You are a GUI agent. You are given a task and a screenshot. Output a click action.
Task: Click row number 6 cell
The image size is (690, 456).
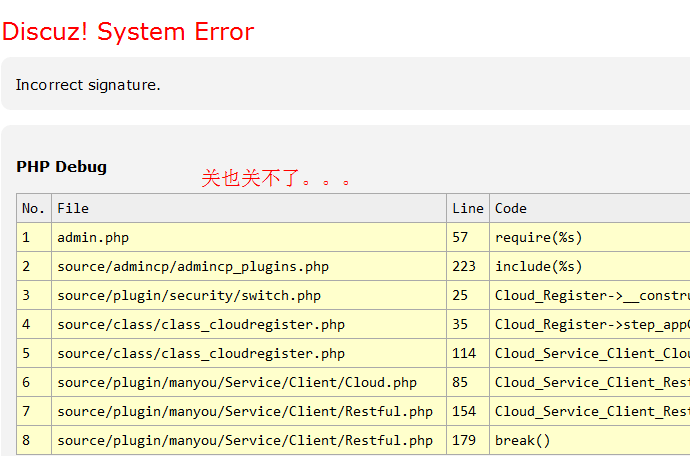point(34,382)
